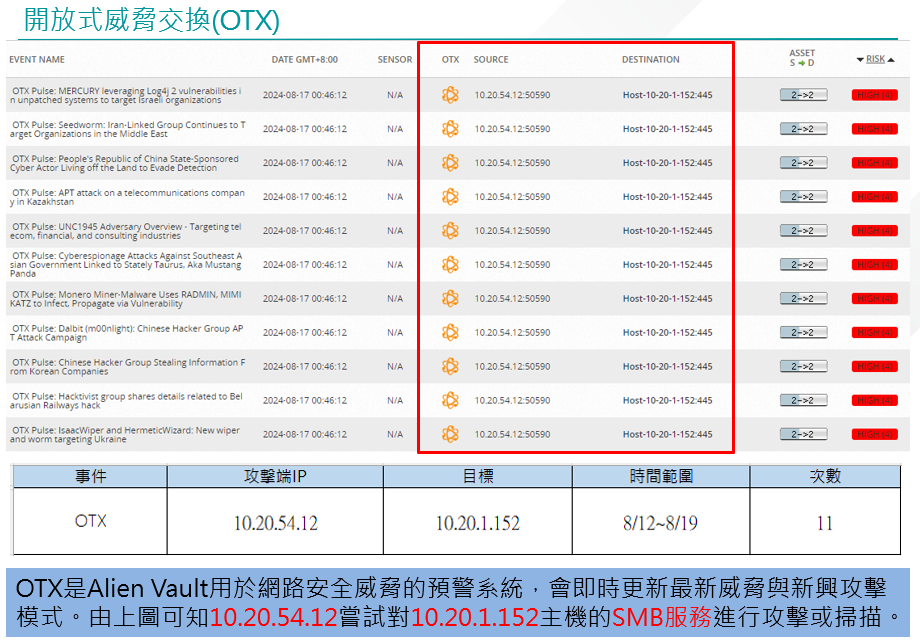Open the HIGH (4) badge on the Monero Miner row
Viewport: 920px width, 644px height.
[x=875, y=299]
